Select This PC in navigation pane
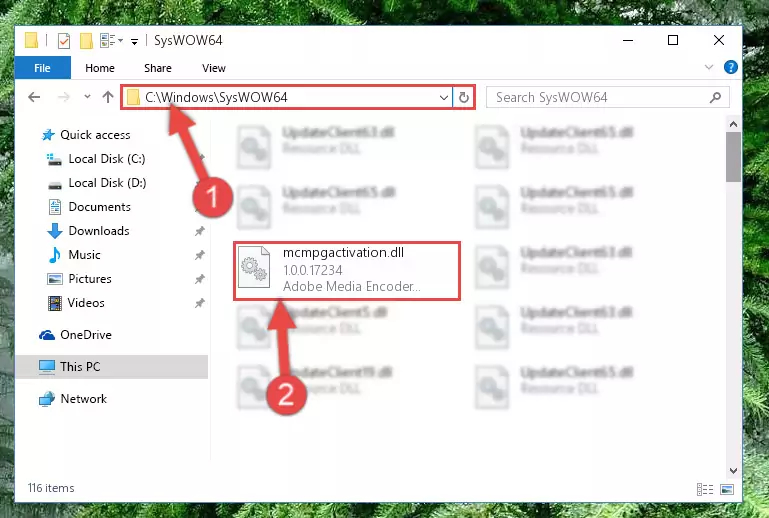The image size is (769, 518). click(112, 366)
